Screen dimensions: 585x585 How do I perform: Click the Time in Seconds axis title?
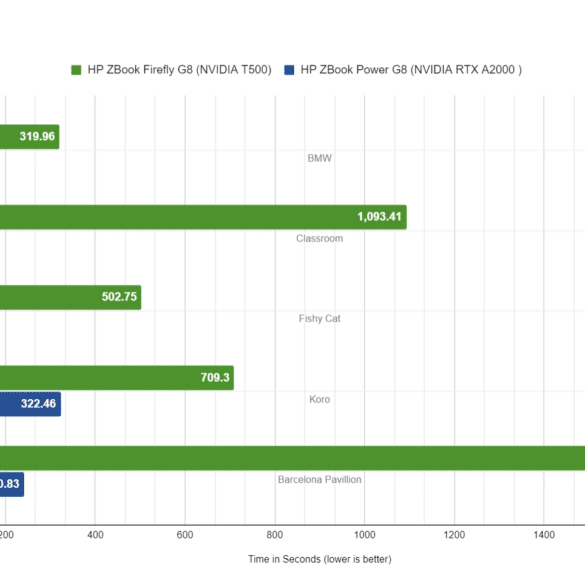click(x=320, y=559)
